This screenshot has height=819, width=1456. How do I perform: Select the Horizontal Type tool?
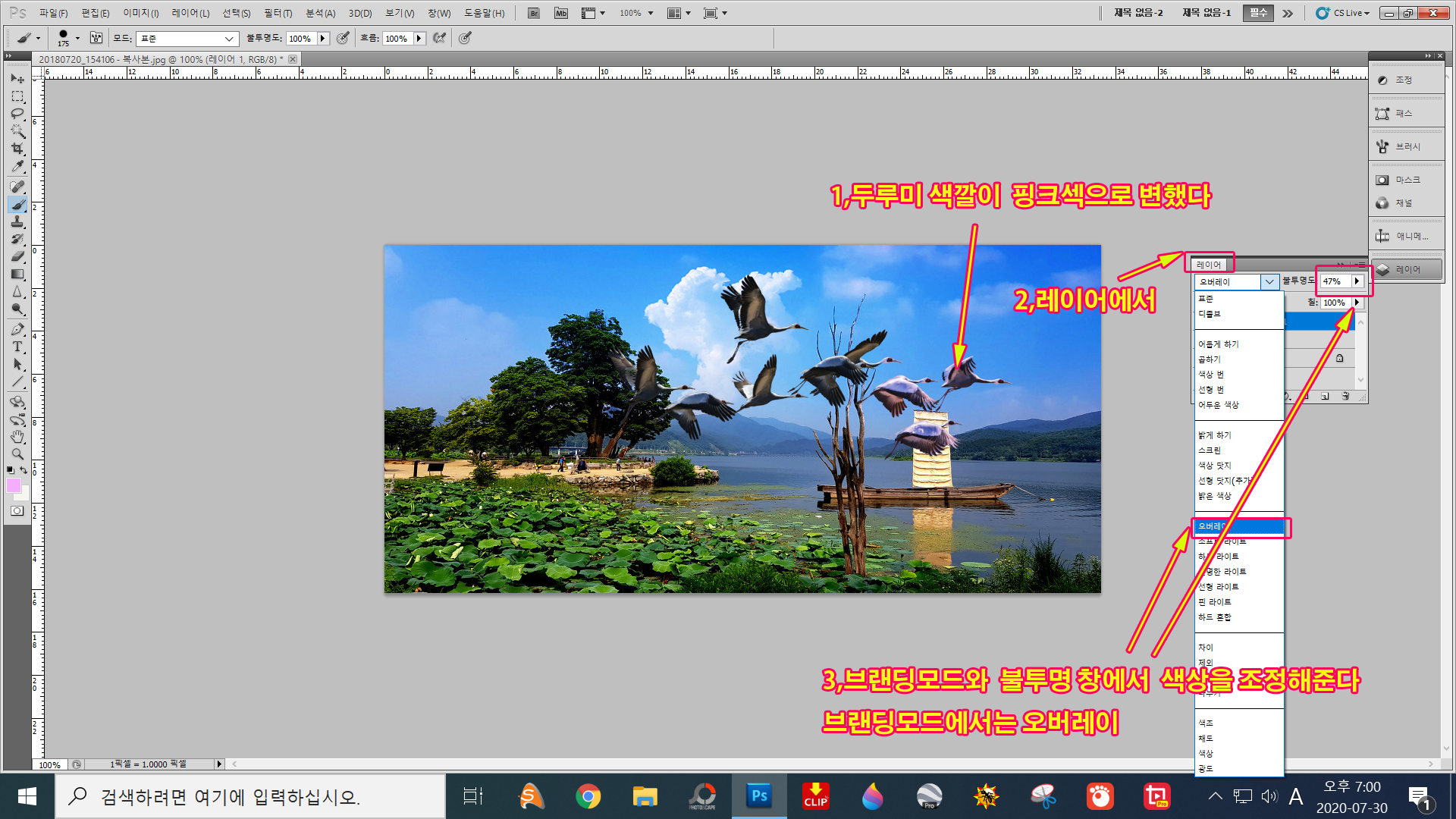17,347
